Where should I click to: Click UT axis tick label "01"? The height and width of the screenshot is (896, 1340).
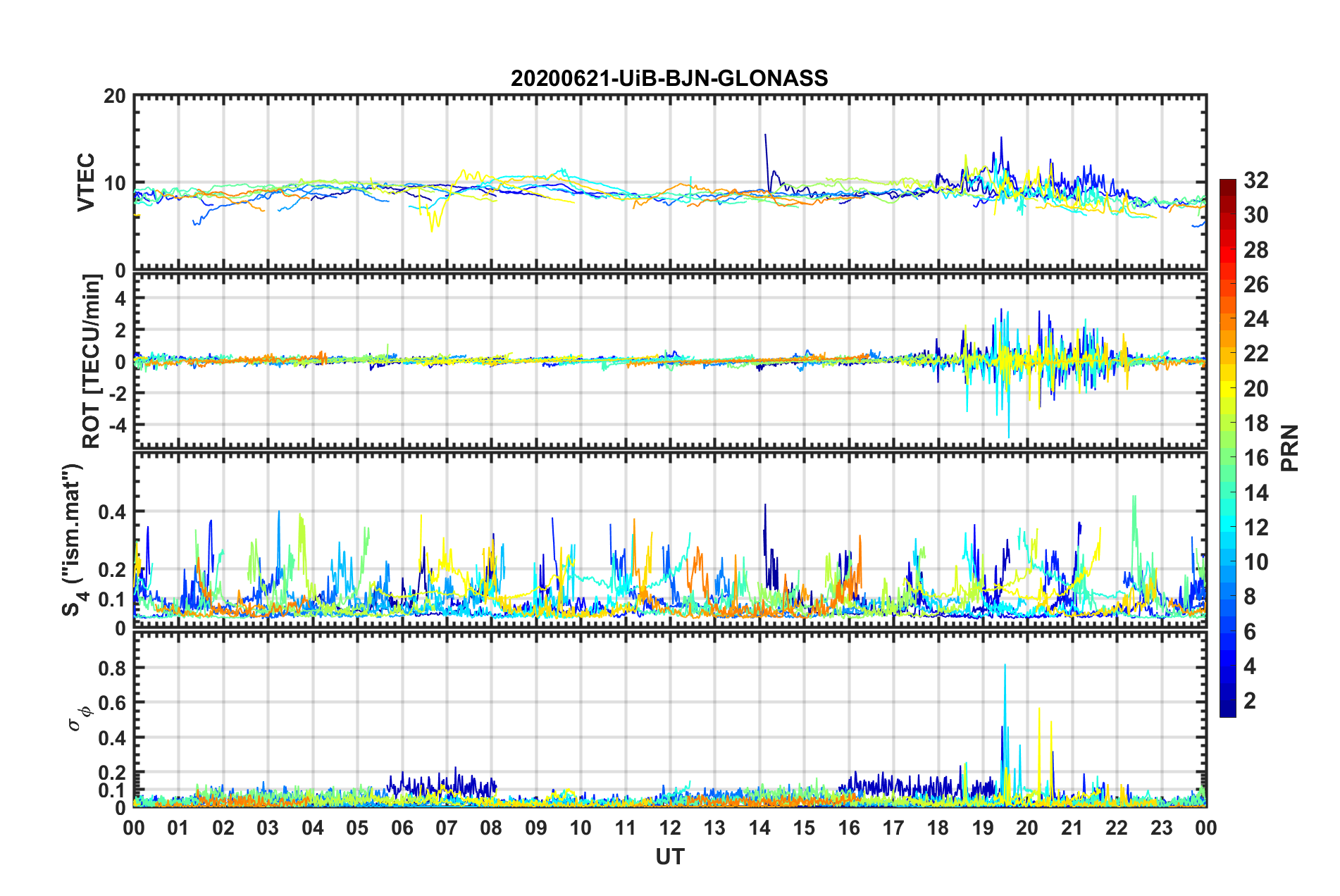[178, 828]
